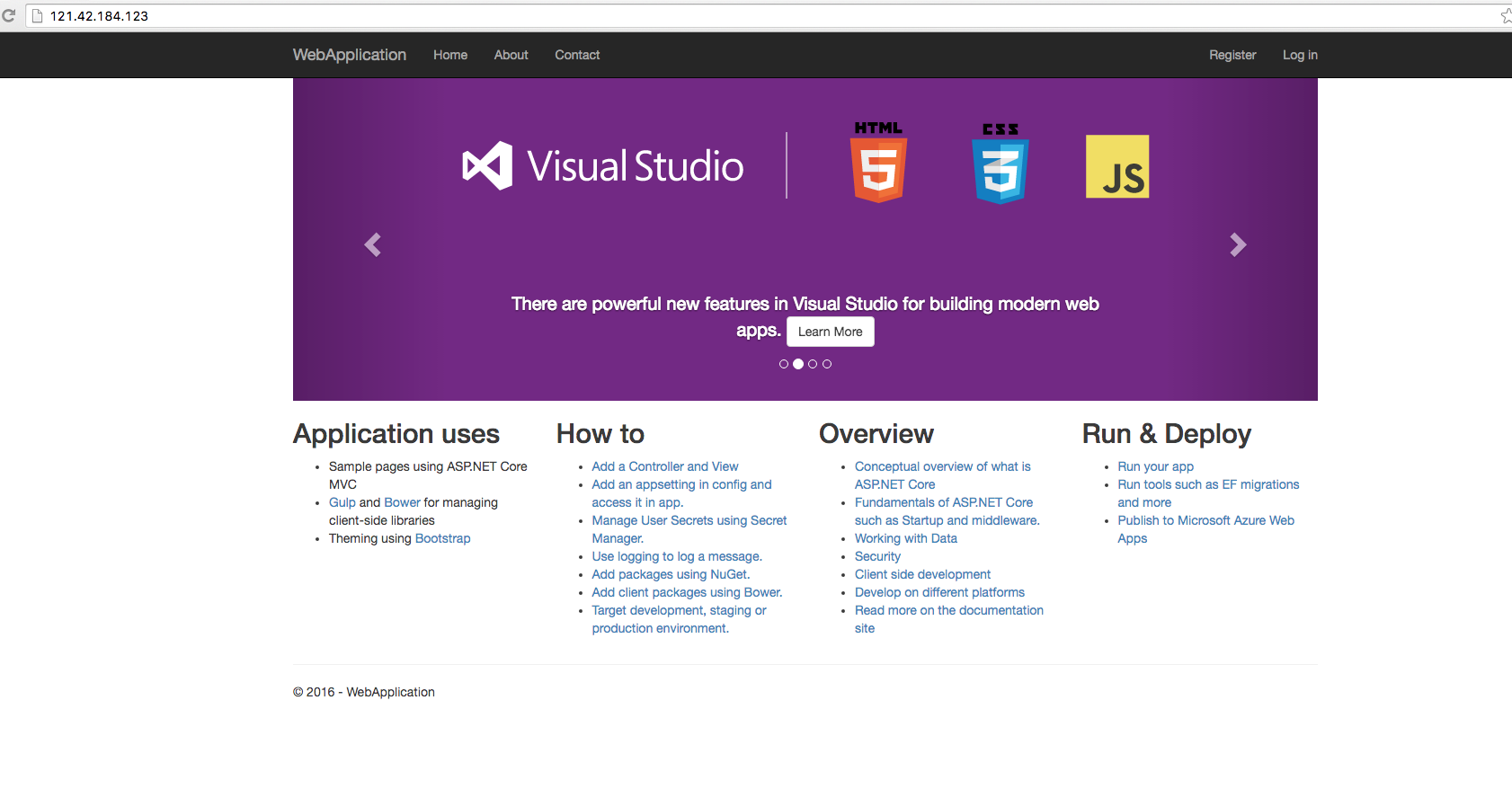1512x789 pixels.
Task: Click the yellow JS logo
Action: 1117,166
